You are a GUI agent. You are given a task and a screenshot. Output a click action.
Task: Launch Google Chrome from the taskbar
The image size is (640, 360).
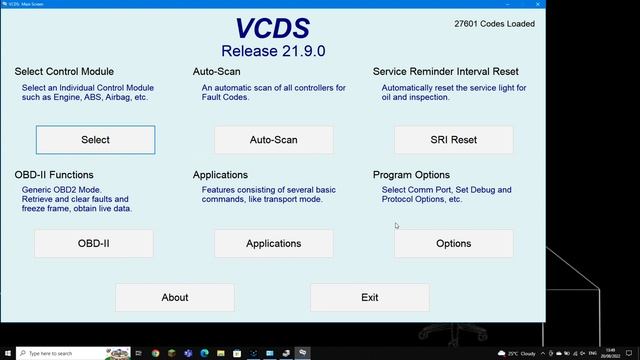(156, 353)
